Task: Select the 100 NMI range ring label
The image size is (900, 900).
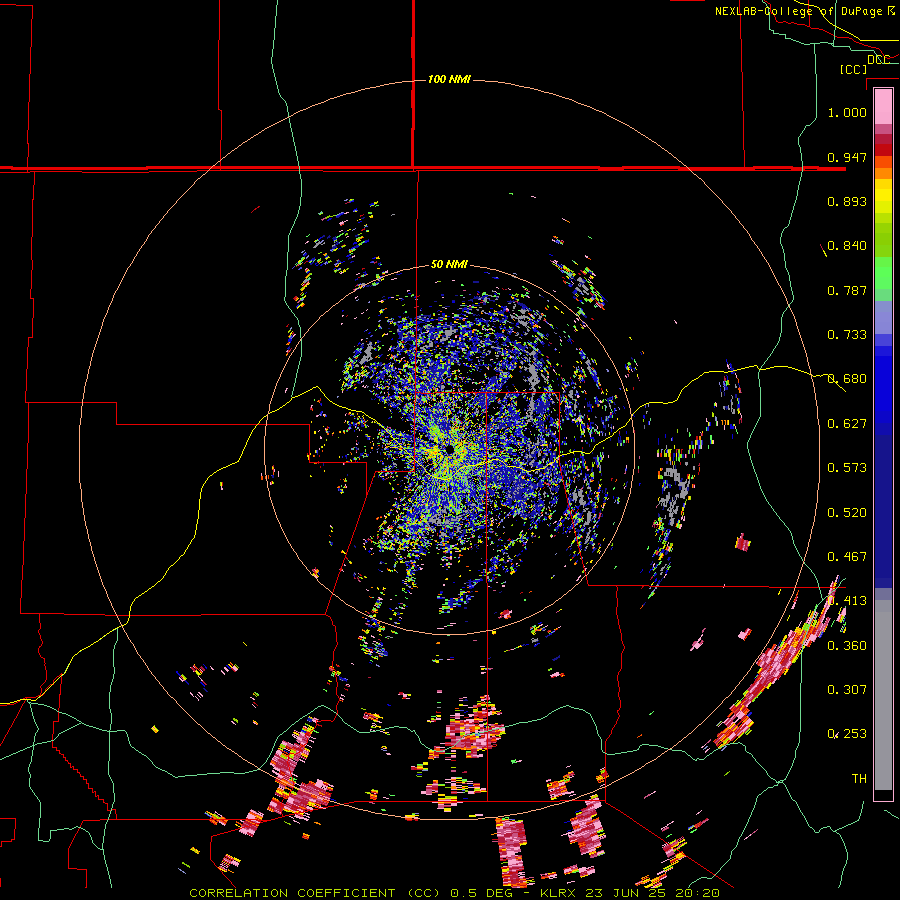Action: pos(449,79)
